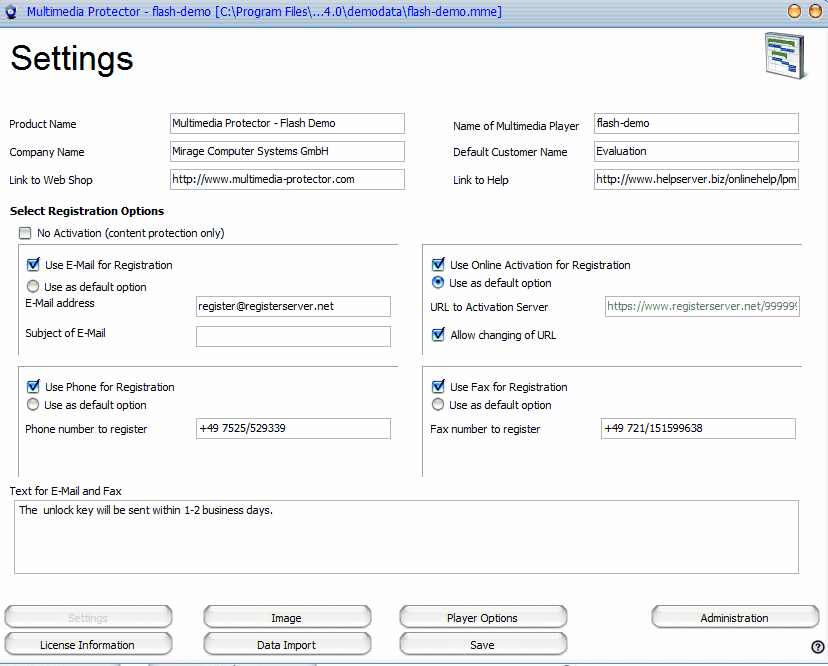Click the Data Import button
The height and width of the screenshot is (666, 828).
click(286, 645)
